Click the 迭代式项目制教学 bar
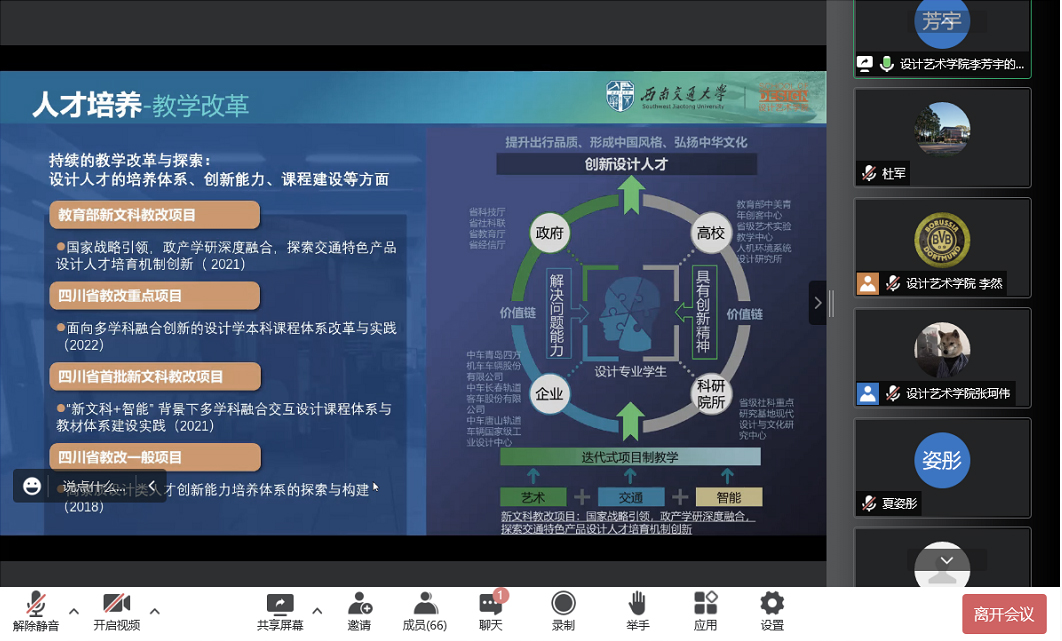 point(630,457)
